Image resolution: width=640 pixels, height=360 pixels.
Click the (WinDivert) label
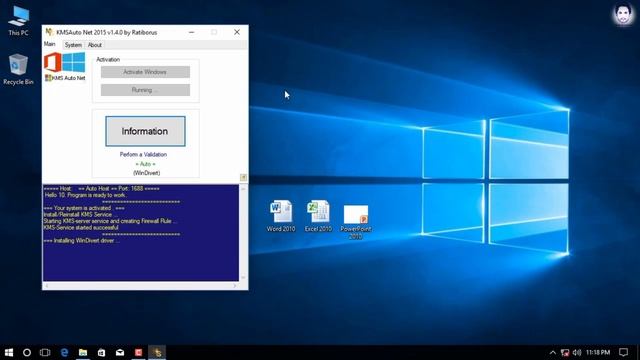click(147, 173)
